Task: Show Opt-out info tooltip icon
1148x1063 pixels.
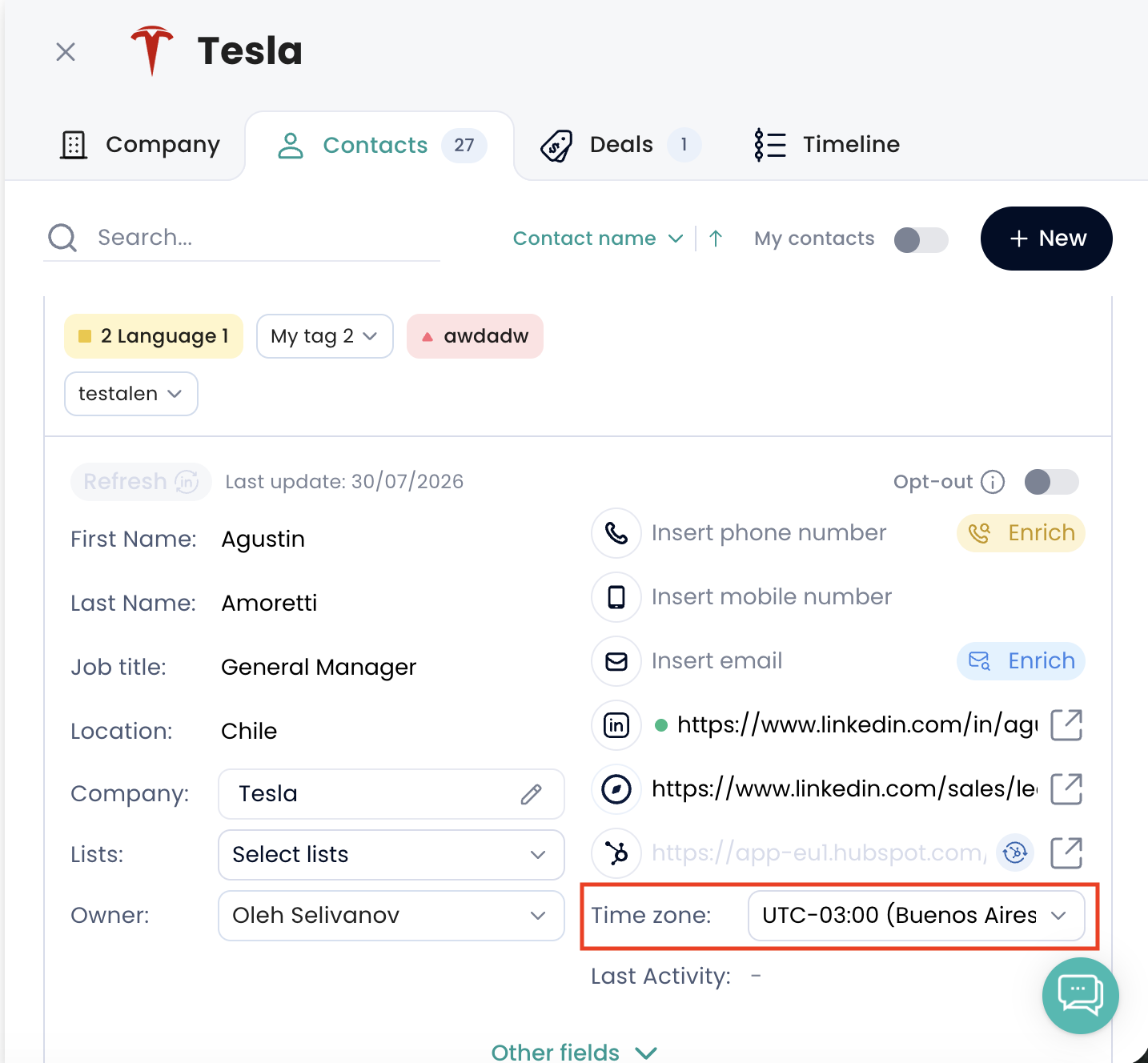Action: coord(993,482)
